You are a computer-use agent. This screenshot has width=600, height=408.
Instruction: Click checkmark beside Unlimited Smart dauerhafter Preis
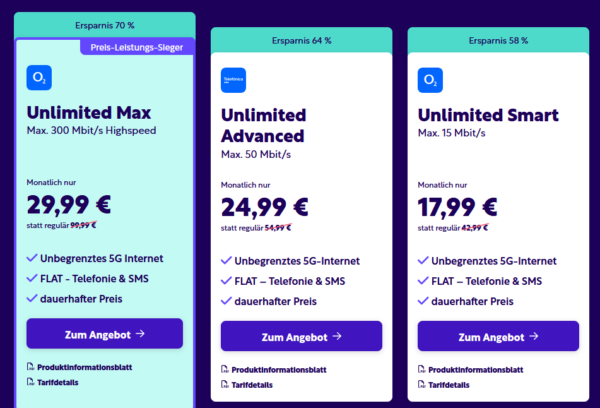(x=424, y=301)
